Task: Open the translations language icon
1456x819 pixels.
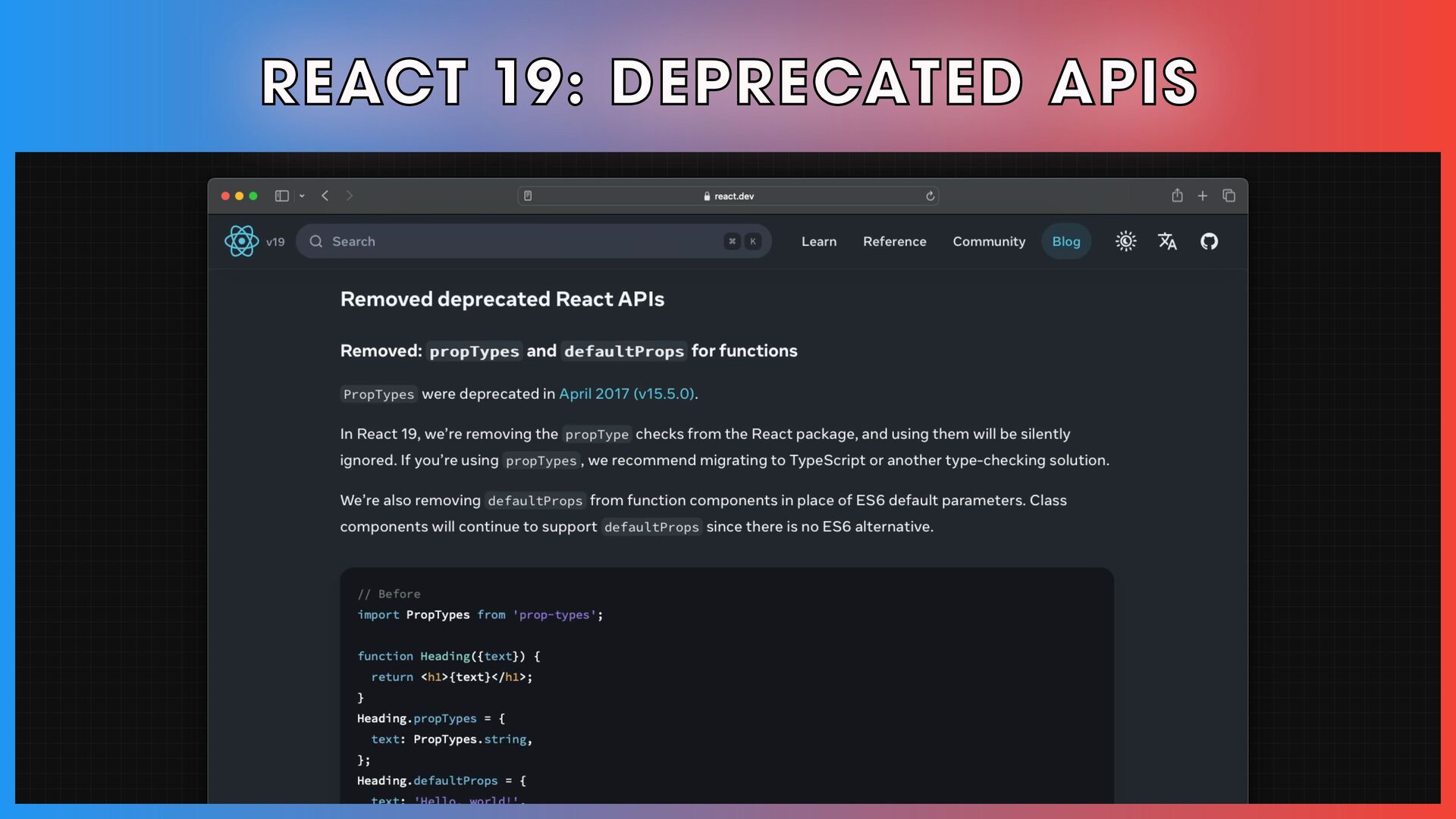Action: (1167, 241)
